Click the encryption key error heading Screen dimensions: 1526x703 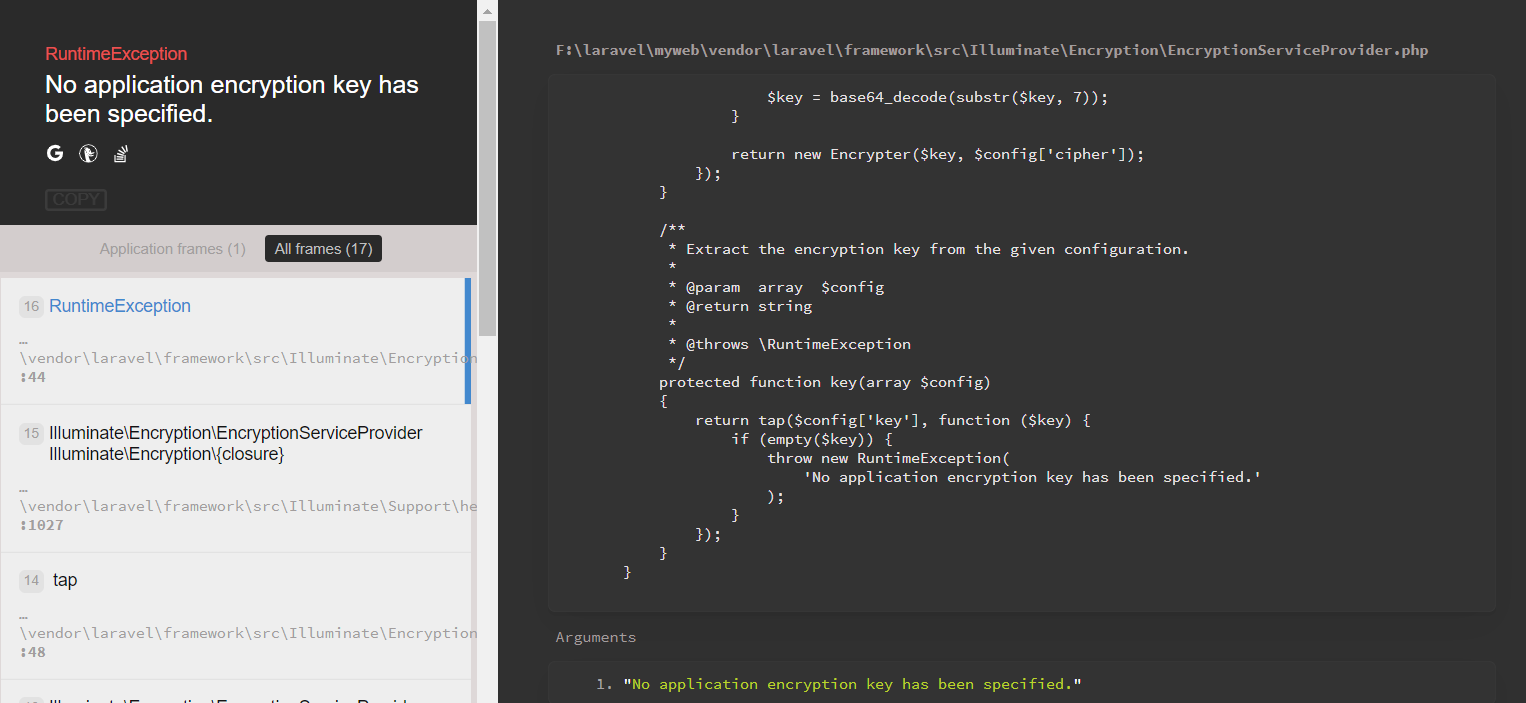click(232, 99)
